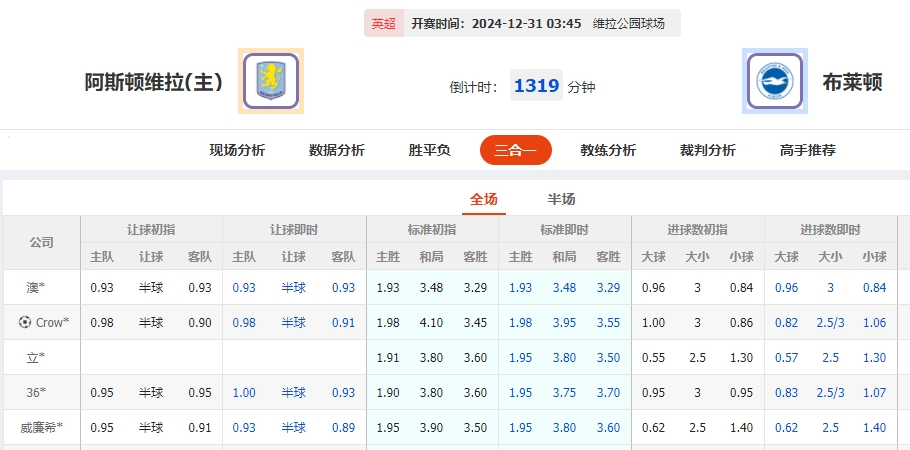Click the 布莱顿 team name
This screenshot has height=450, width=910.
[852, 82]
